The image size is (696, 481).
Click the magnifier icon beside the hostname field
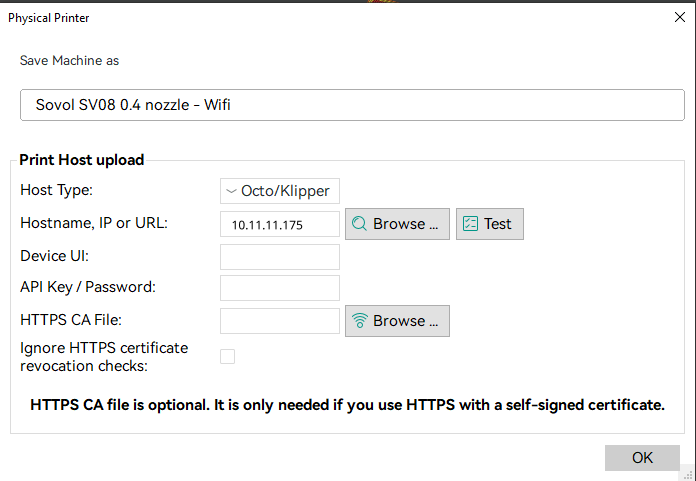click(360, 224)
